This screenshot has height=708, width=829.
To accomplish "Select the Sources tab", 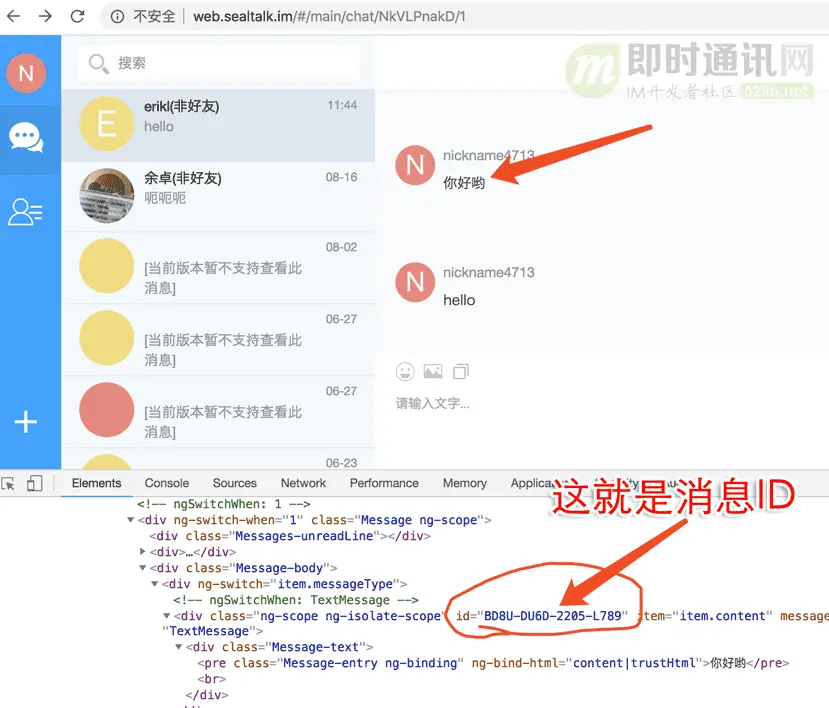I will click(x=234, y=483).
